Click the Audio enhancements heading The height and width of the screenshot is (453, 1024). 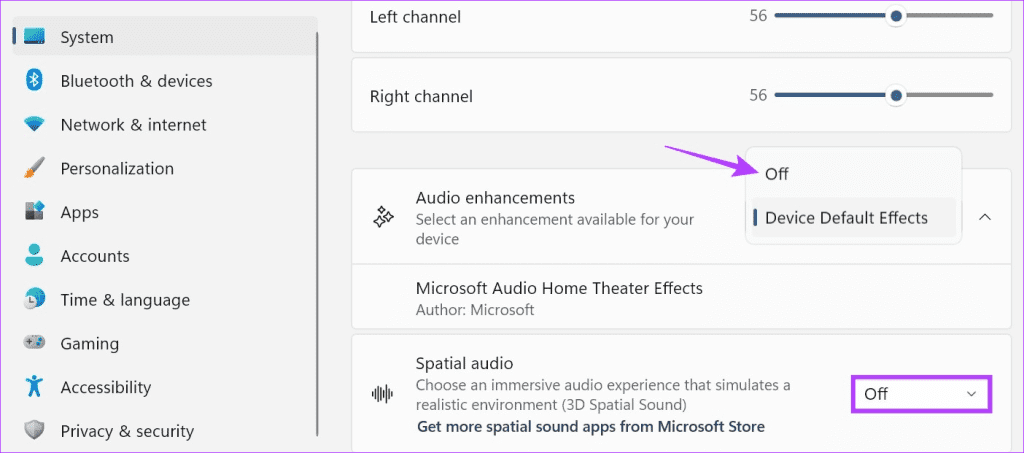click(495, 197)
